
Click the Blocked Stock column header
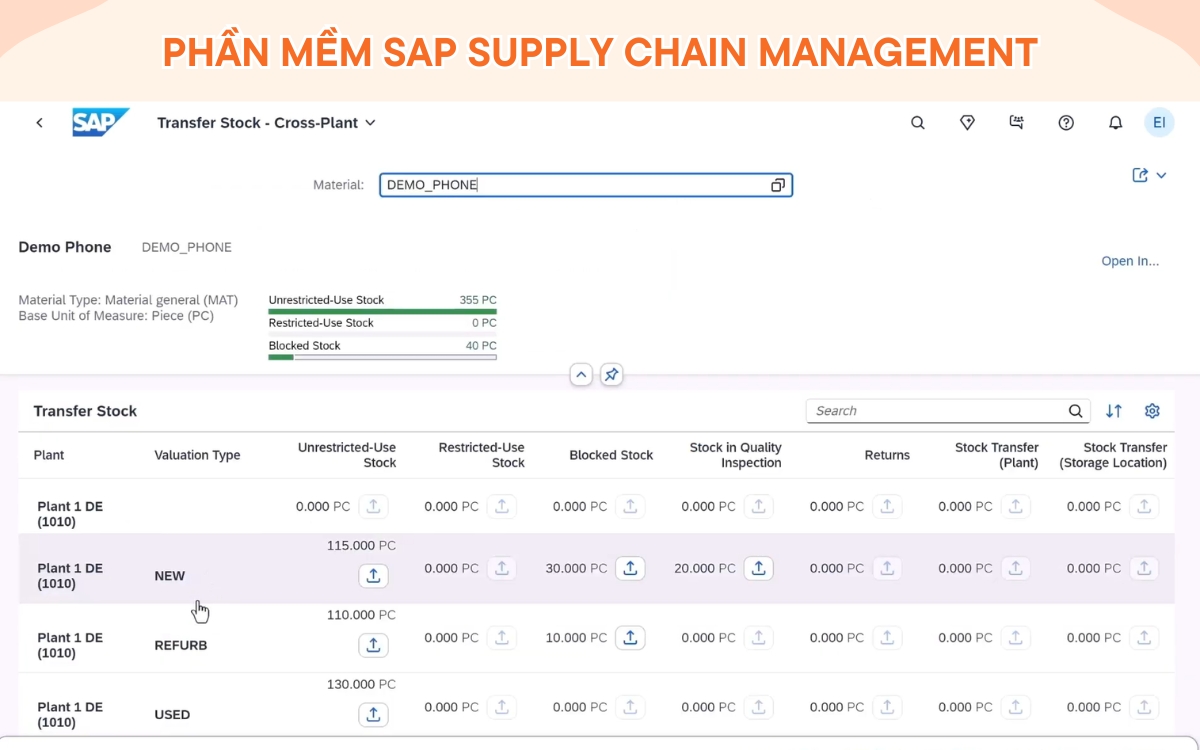(611, 455)
